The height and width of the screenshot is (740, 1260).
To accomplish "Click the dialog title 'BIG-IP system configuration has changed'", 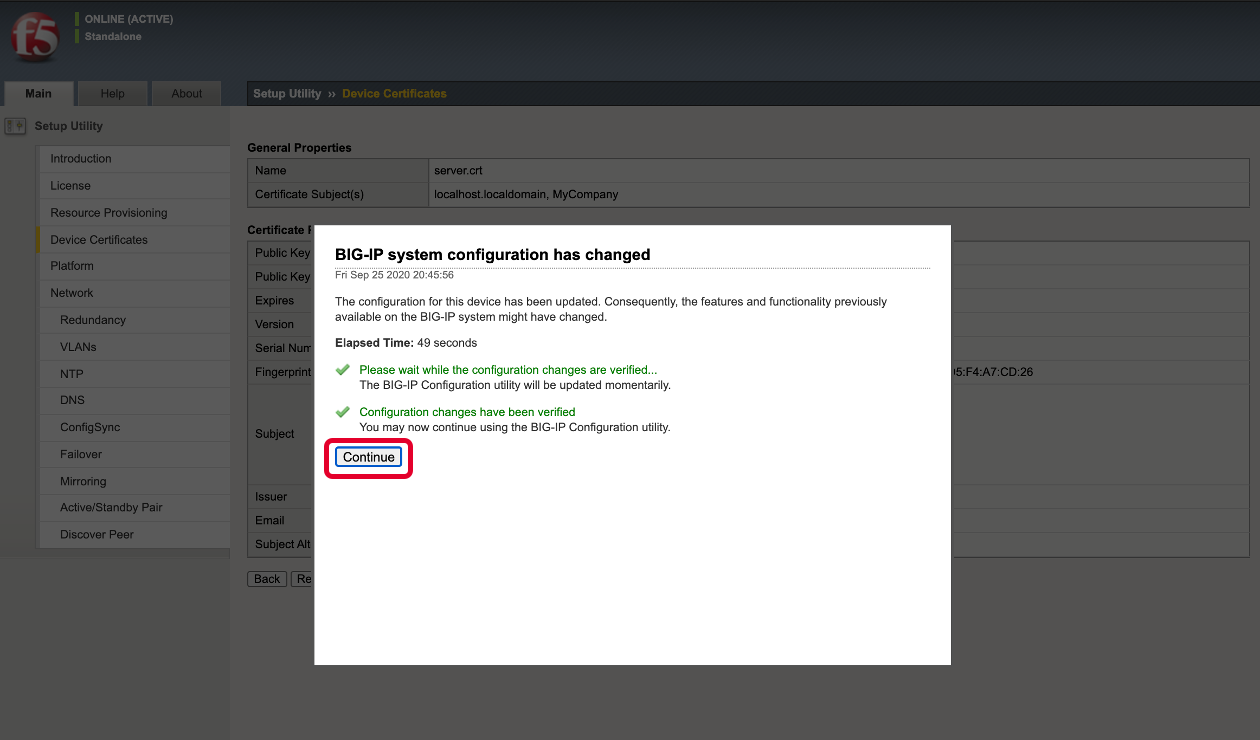I will tap(493, 254).
